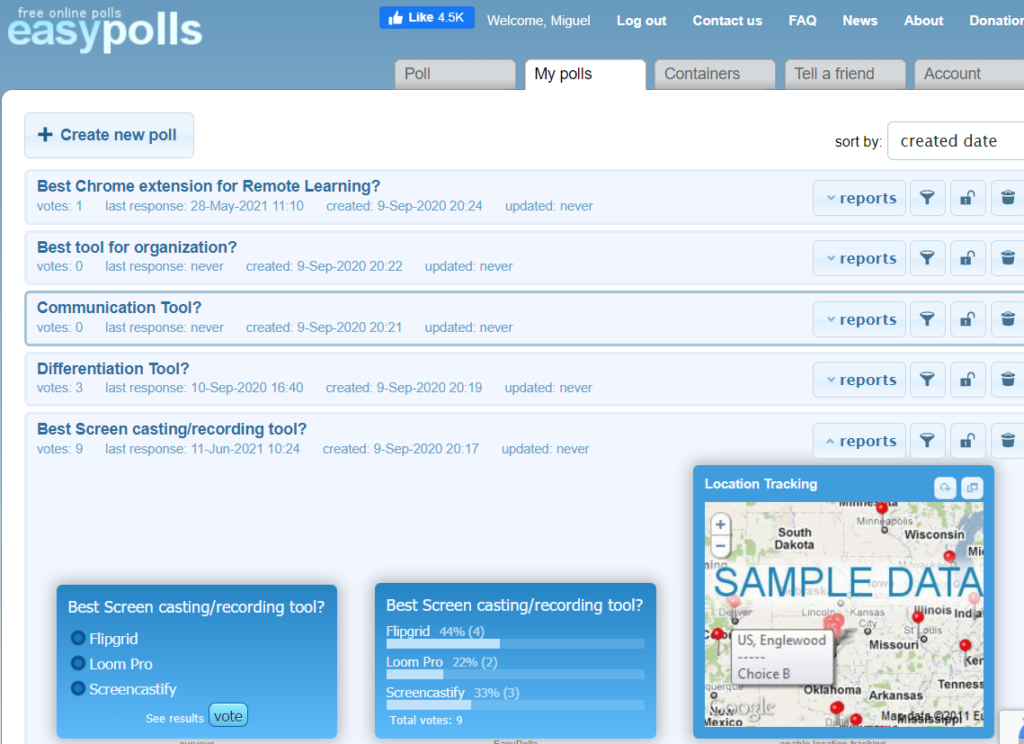1024x744 pixels.
Task: Choose the Loom Pro option
Action: [79, 663]
